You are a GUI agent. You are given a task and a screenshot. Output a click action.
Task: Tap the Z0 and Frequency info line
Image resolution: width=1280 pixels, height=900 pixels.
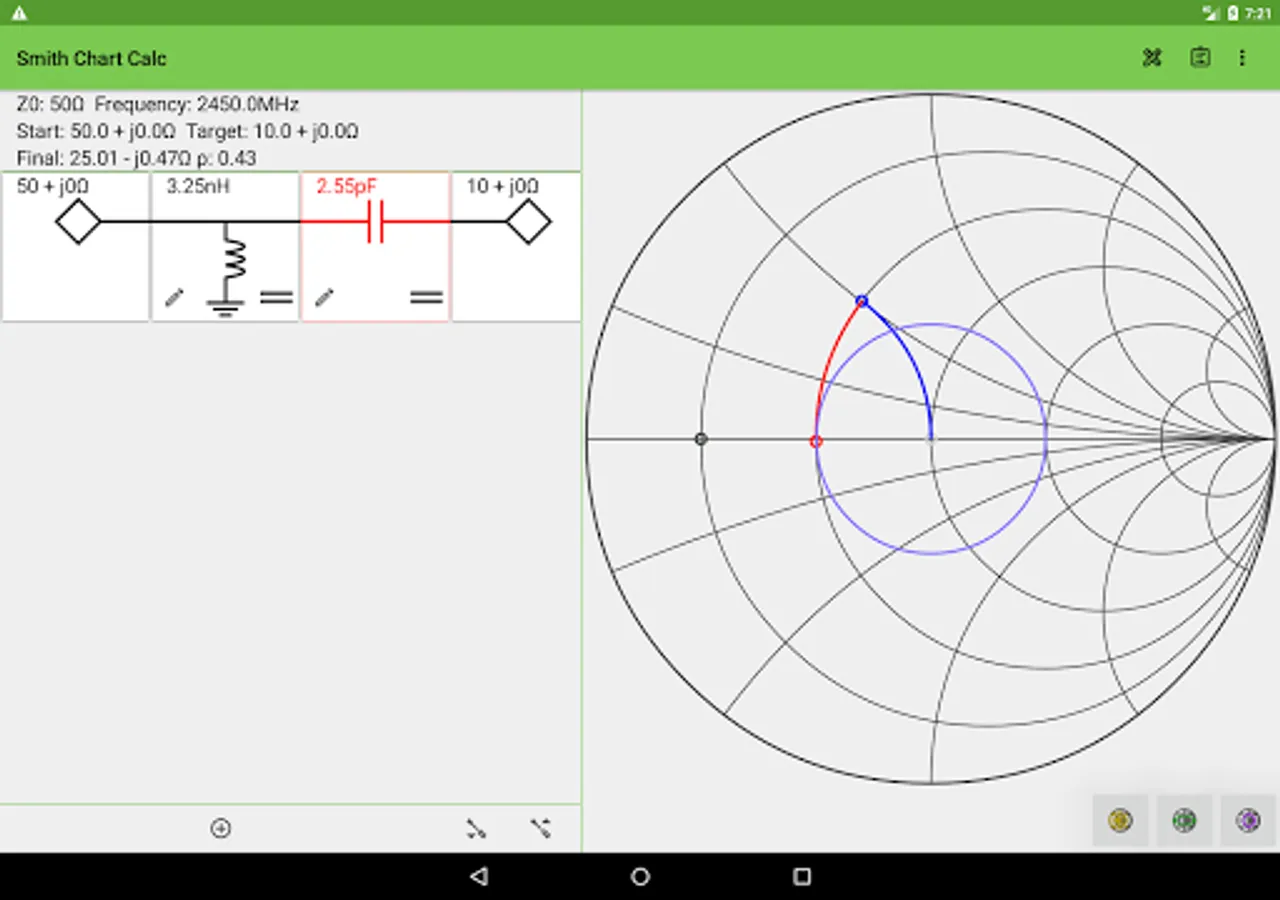point(158,104)
